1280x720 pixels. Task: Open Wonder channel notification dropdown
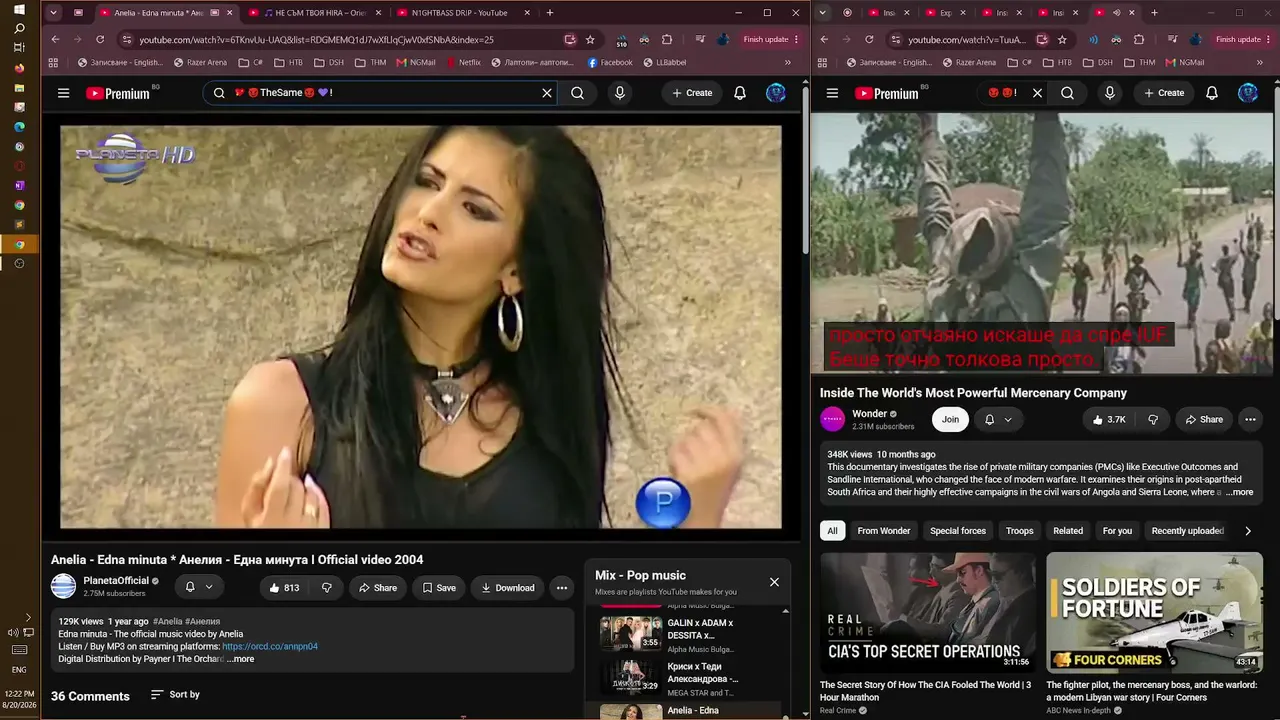tap(998, 420)
